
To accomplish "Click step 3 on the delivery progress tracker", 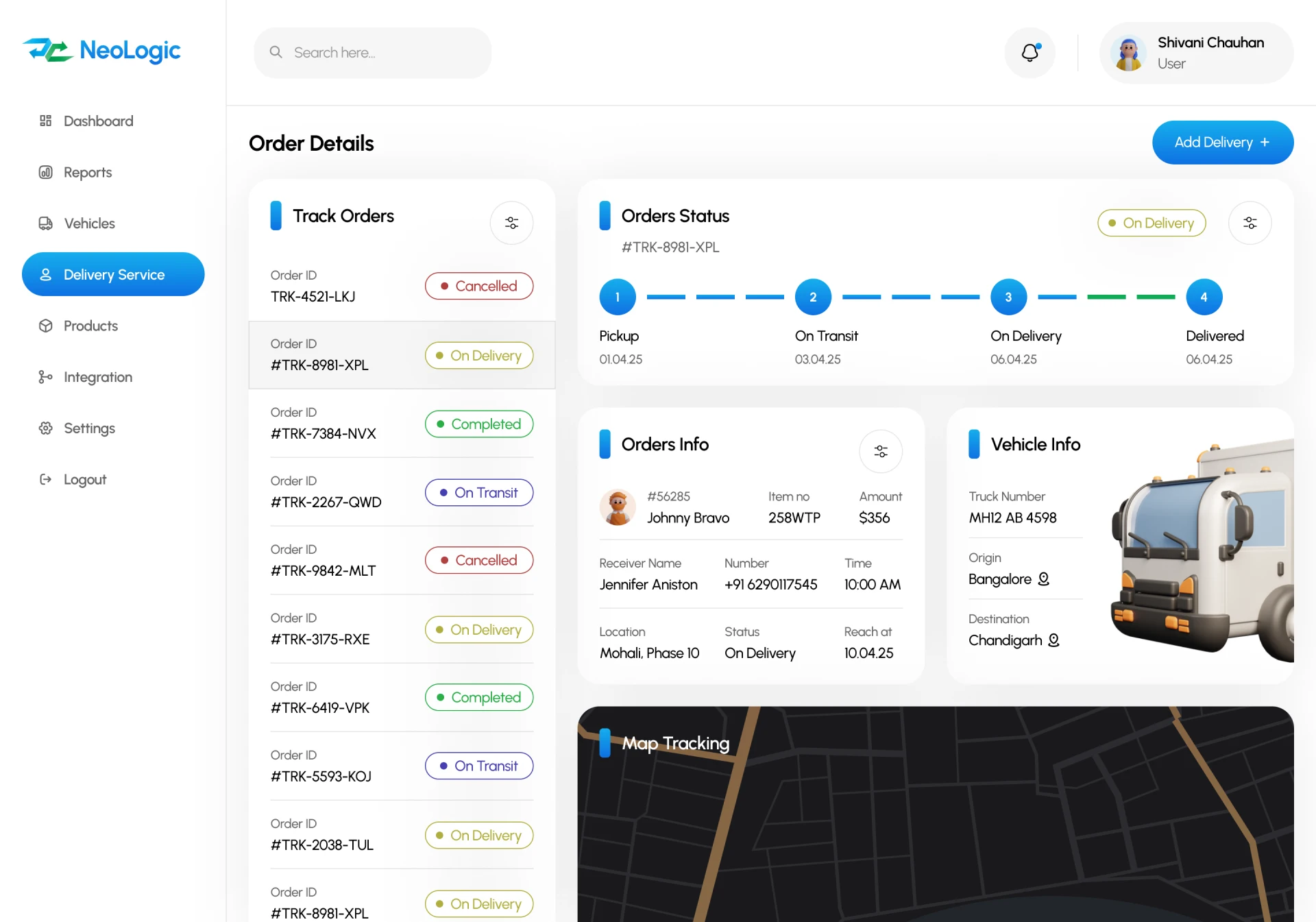I will tap(1008, 296).
